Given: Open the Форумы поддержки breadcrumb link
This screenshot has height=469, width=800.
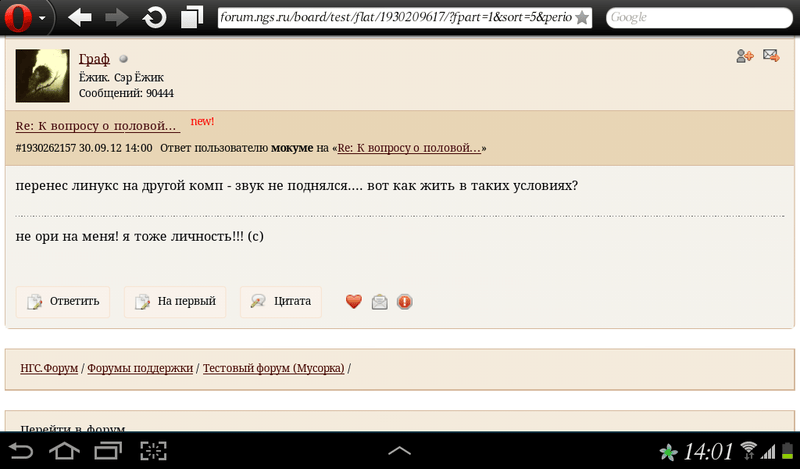Looking at the screenshot, I should coord(140,368).
